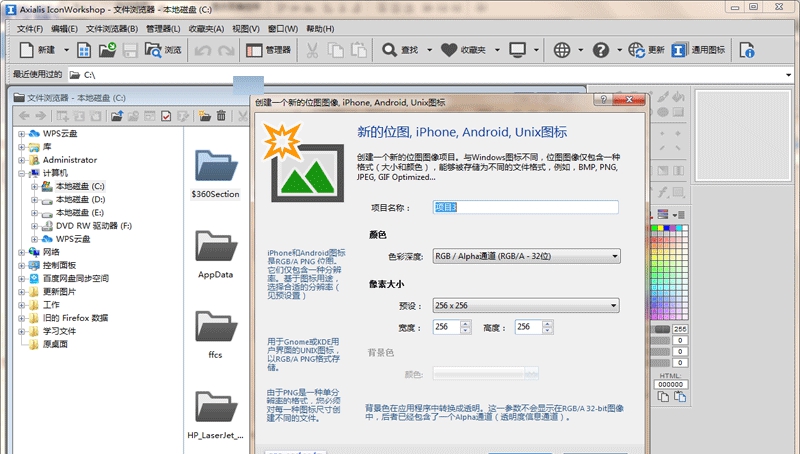Screen dimensions: 800x454
Task: Click the slider beside the 255 value
Action: (662, 329)
